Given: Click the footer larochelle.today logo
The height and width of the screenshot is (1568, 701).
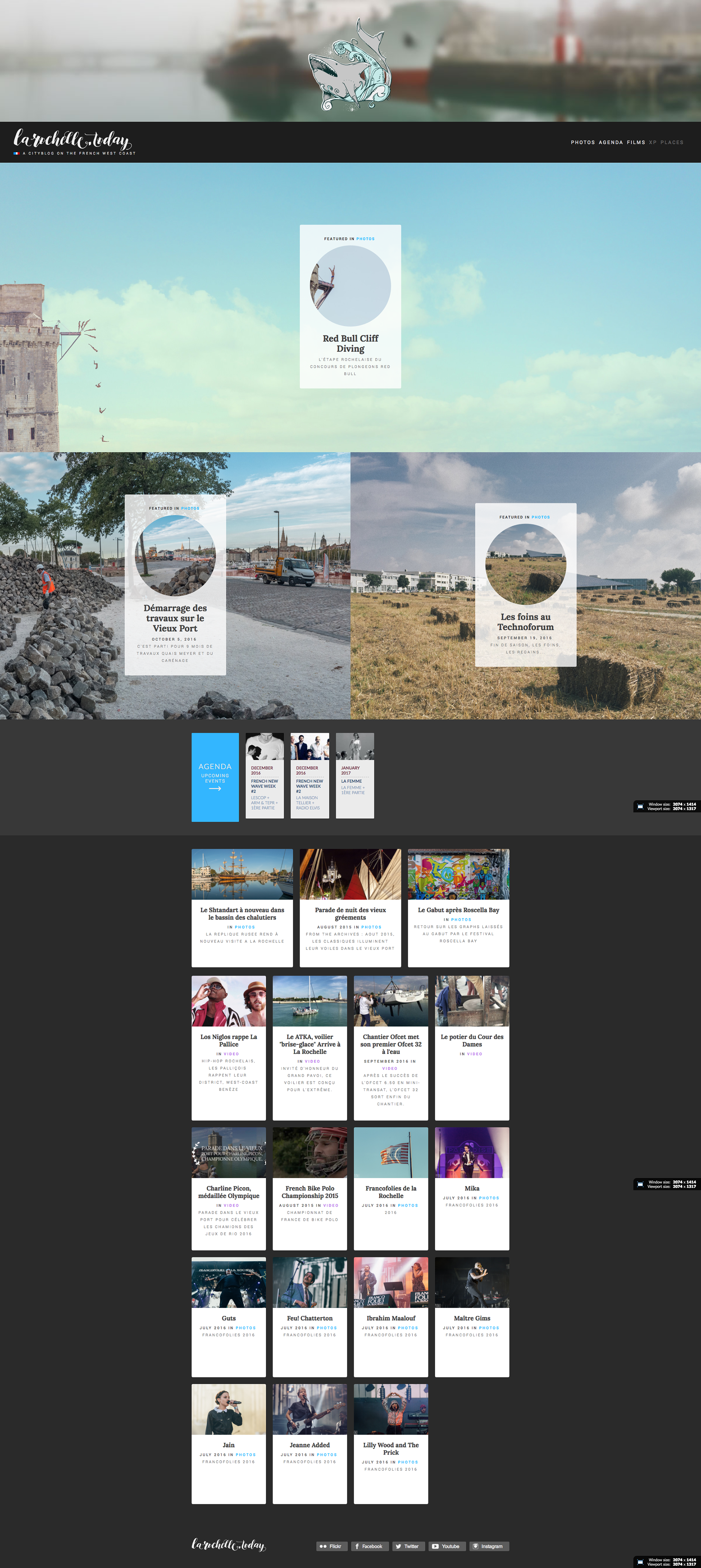Looking at the screenshot, I should pyautogui.click(x=229, y=1544).
